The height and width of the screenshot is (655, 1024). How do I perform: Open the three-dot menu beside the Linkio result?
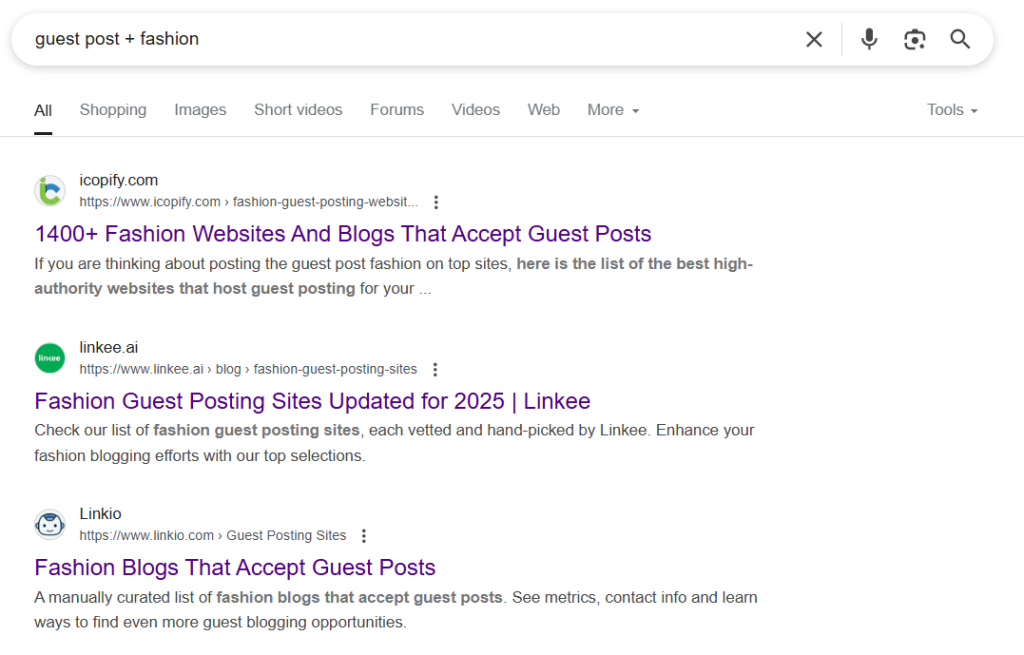click(363, 535)
